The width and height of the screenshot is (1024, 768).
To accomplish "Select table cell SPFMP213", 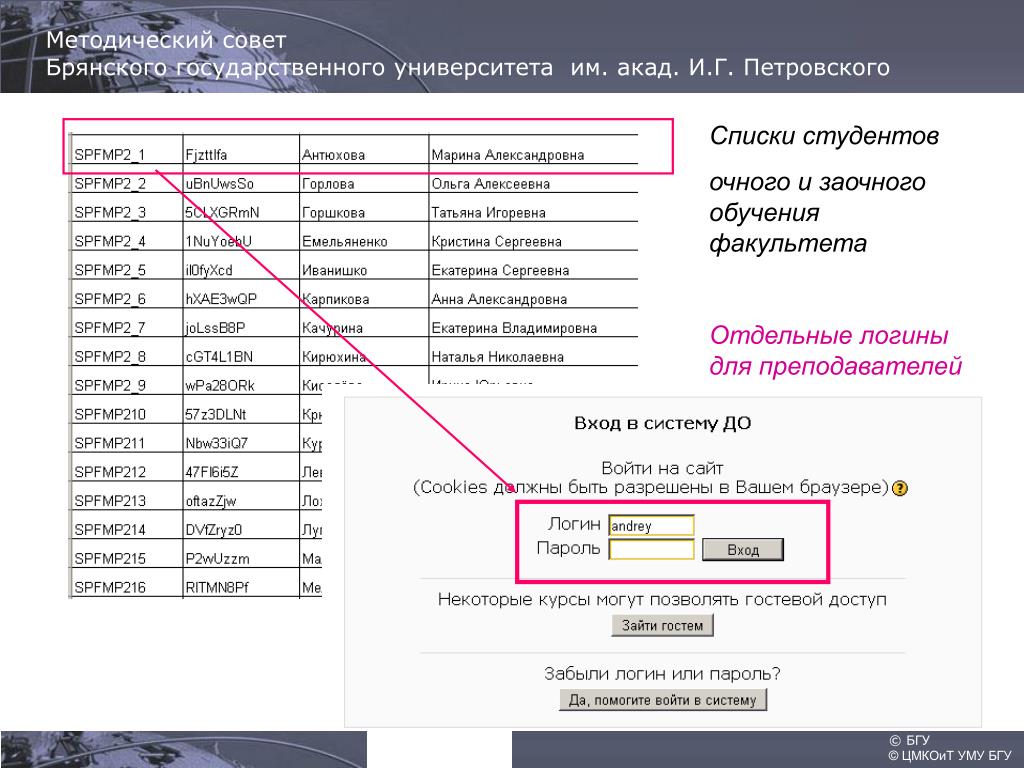I will point(126,496).
